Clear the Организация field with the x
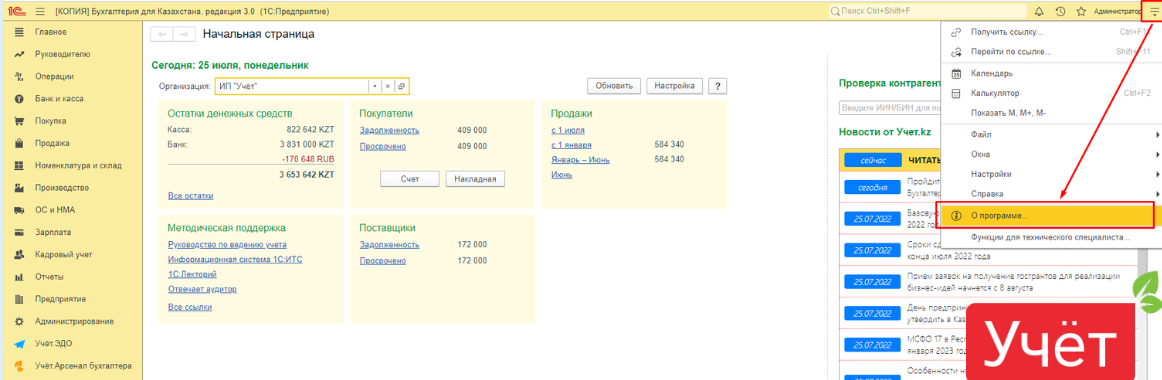Image resolution: width=1162 pixels, height=380 pixels. (388, 86)
